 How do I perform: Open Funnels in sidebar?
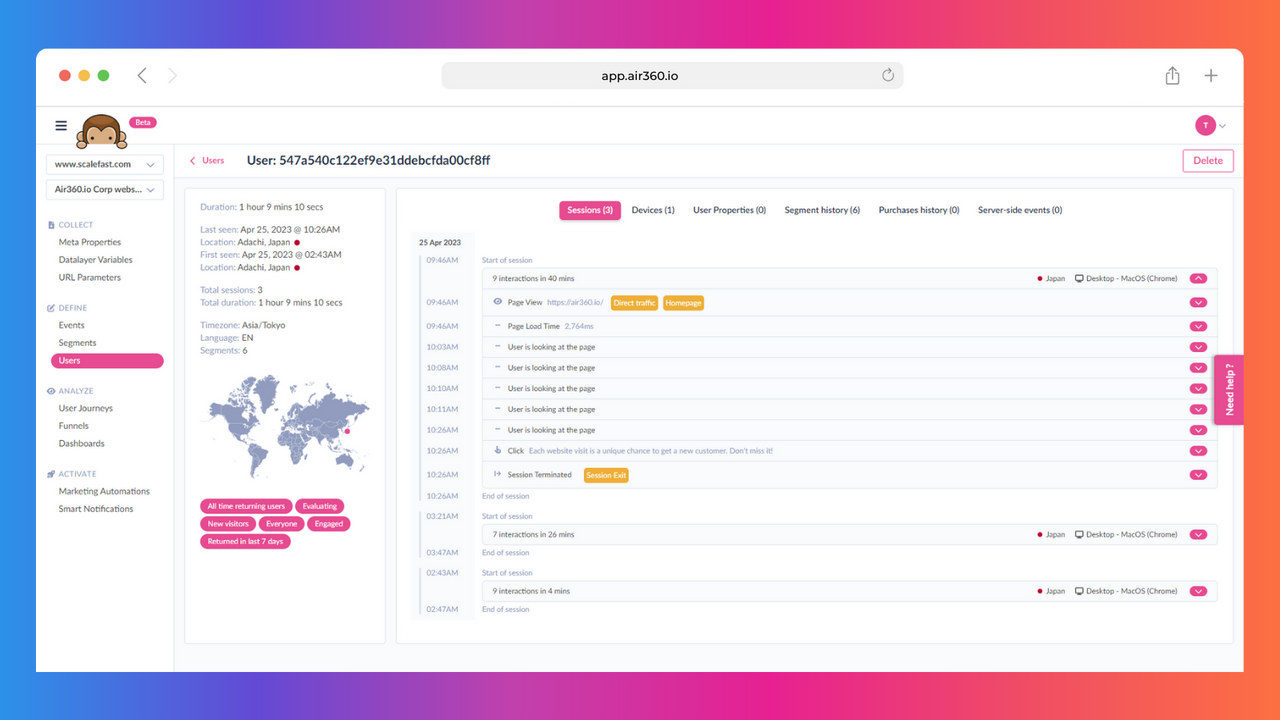pos(73,426)
